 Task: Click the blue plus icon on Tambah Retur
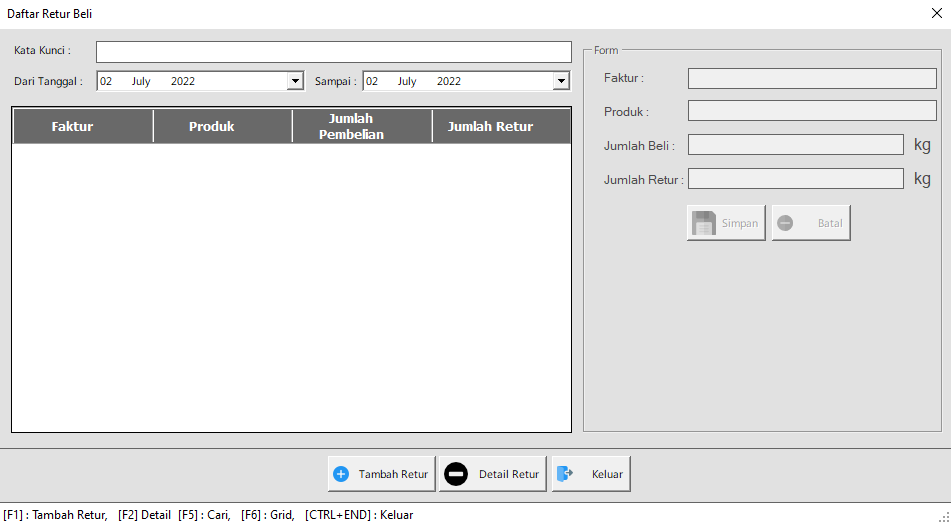click(341, 474)
